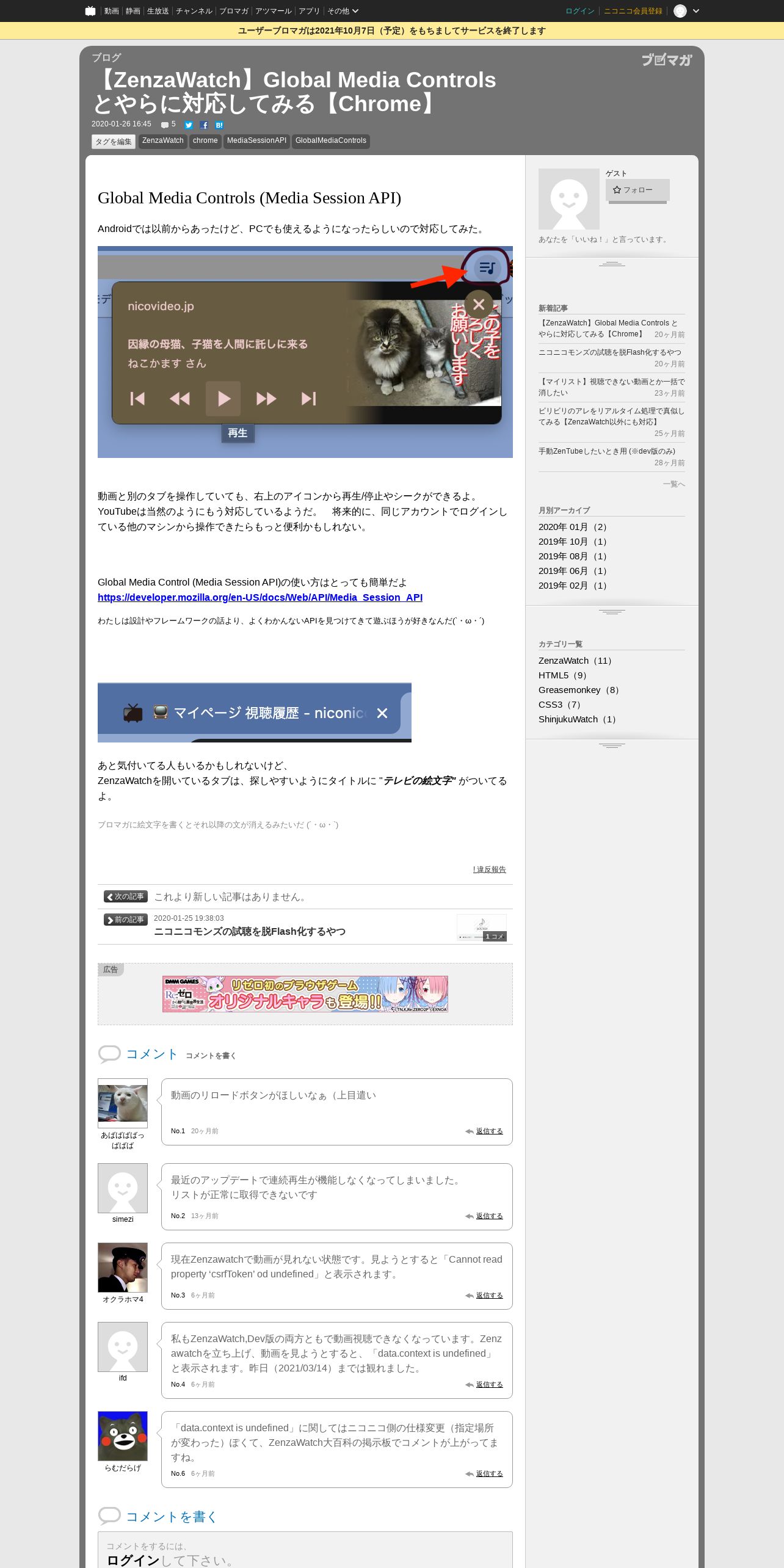Click the guest profile avatar image
Image resolution: width=784 pixels, height=1568 pixels.
pos(569,199)
